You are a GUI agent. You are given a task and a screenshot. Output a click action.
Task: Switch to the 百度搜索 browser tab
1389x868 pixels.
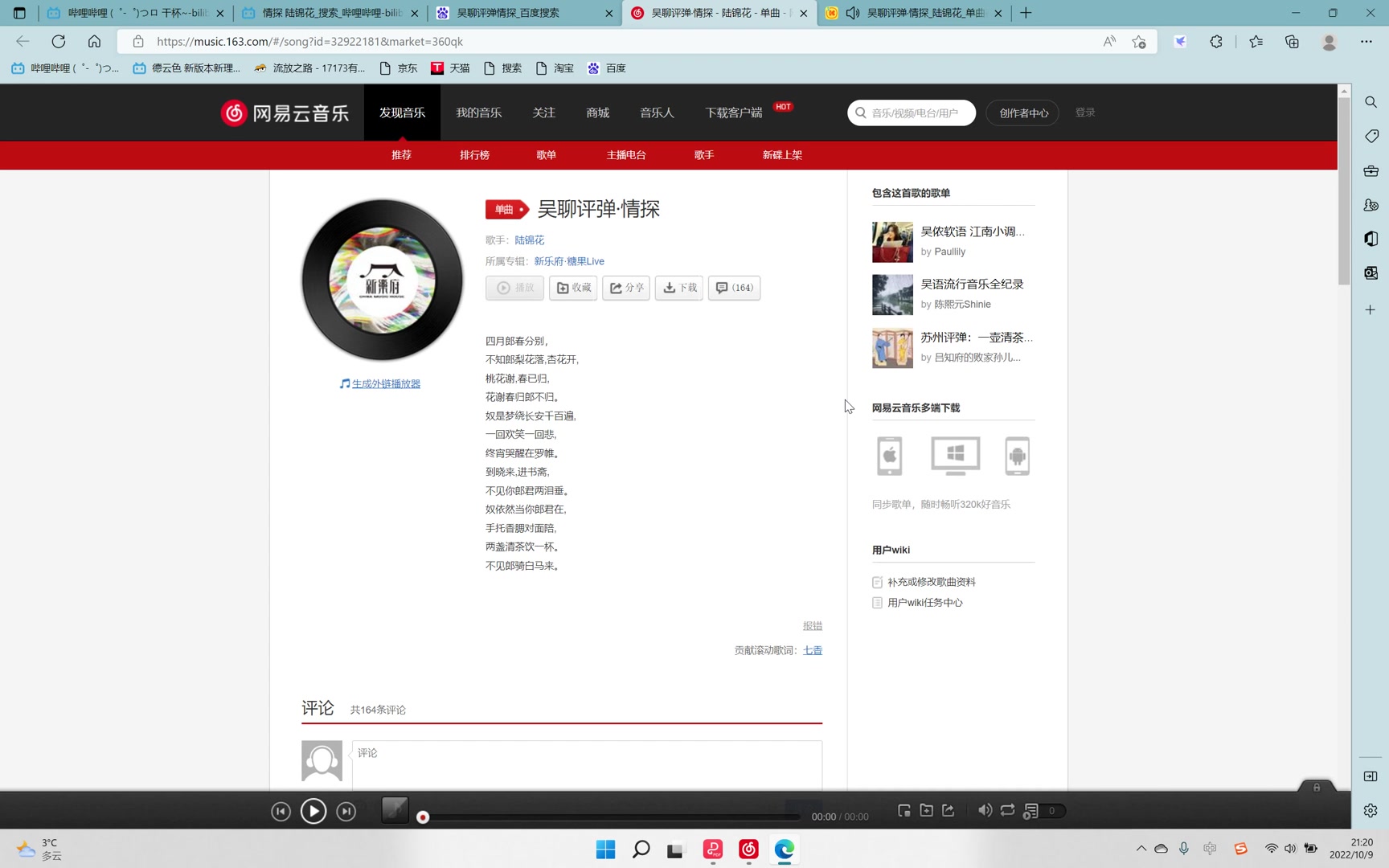pyautogui.click(x=526, y=13)
